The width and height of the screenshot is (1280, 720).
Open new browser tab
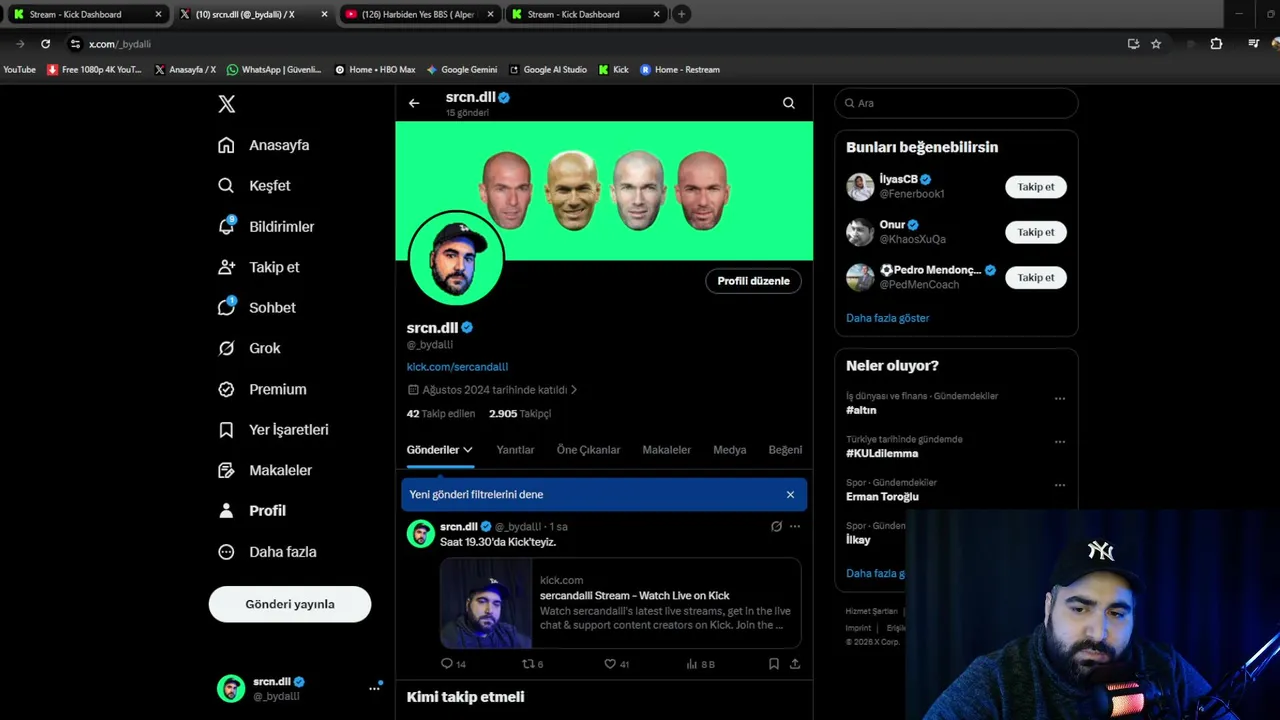(681, 14)
